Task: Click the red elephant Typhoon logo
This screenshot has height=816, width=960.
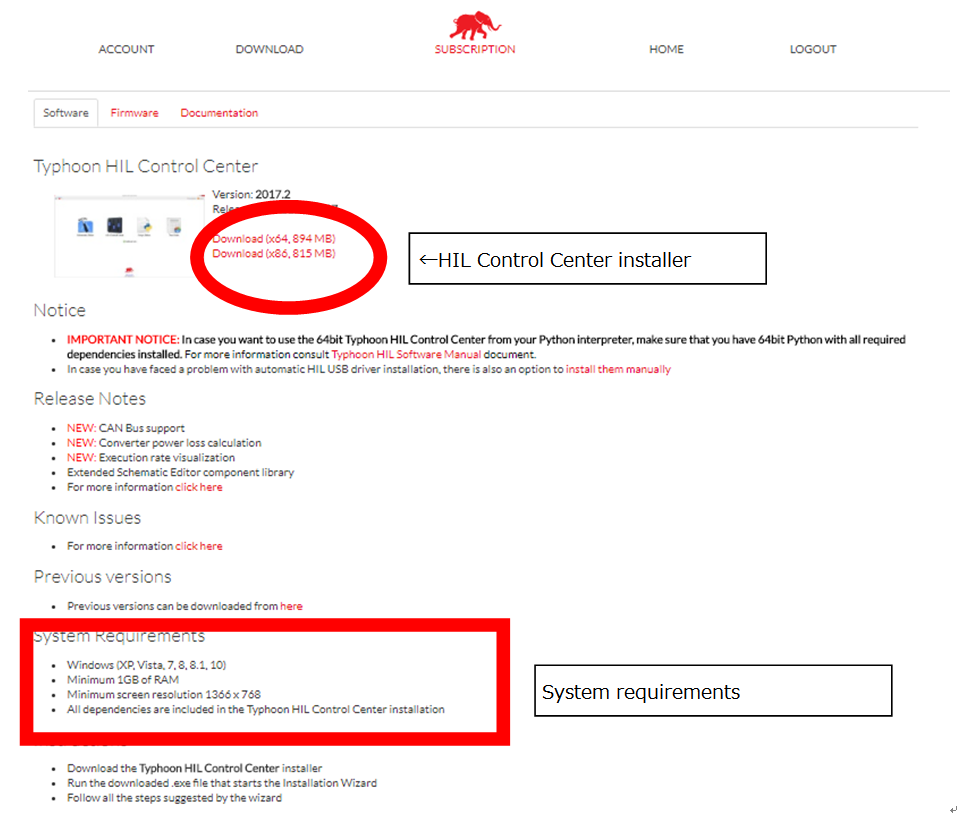Action: (x=475, y=25)
